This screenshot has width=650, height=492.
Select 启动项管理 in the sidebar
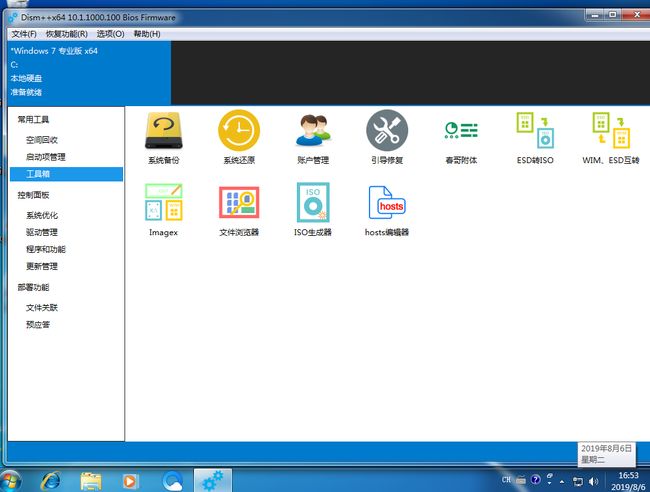click(x=46, y=157)
